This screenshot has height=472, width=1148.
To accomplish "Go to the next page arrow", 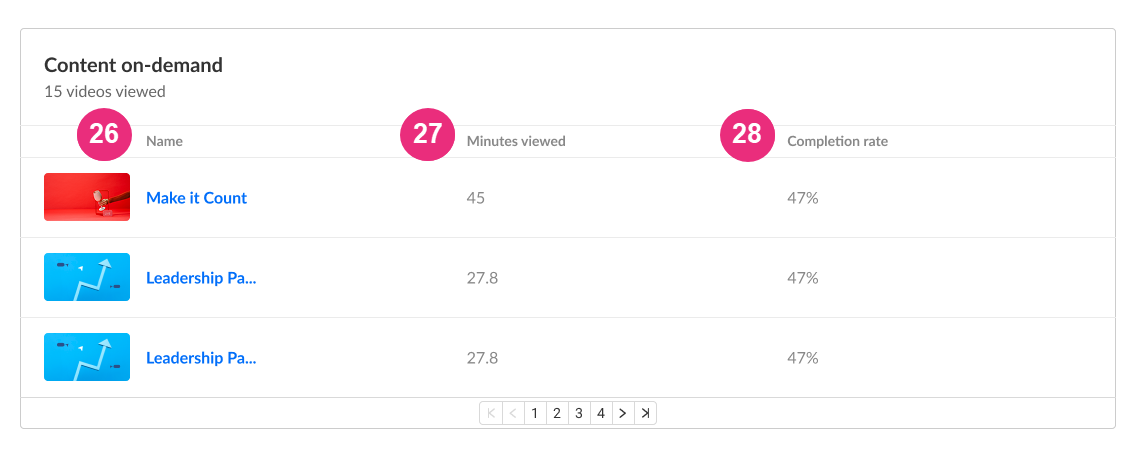I will pos(623,413).
